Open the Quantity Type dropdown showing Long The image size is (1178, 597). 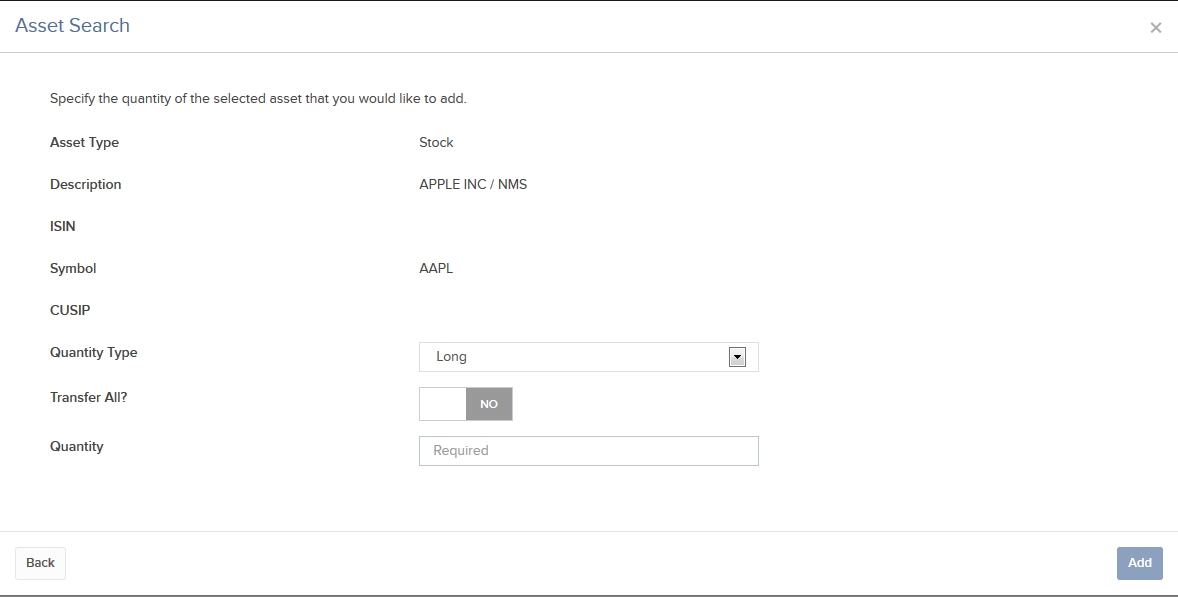pyautogui.click(x=588, y=357)
